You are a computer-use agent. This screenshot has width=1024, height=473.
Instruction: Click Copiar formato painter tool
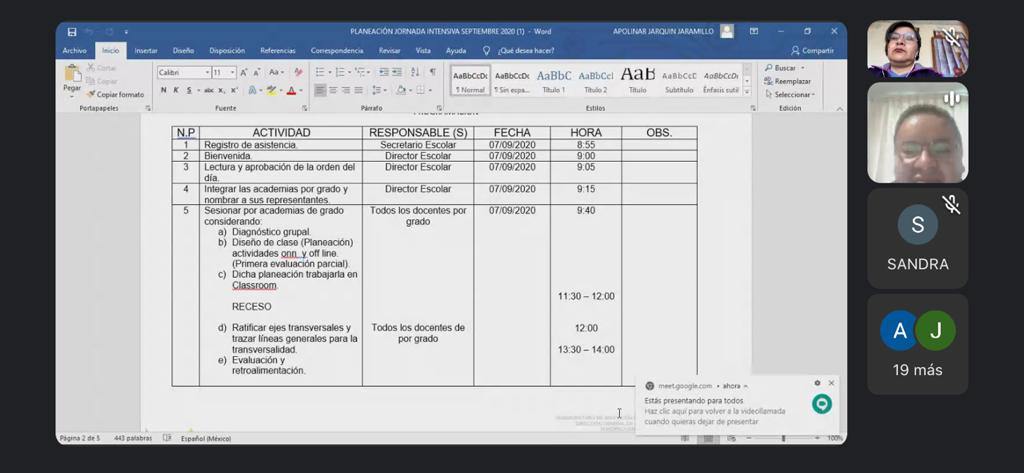pyautogui.click(x=115, y=95)
